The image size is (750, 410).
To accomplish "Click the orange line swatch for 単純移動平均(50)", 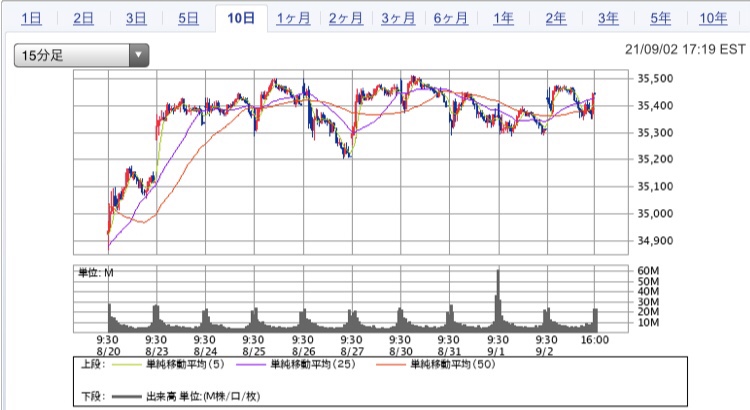I will pos(391,365).
